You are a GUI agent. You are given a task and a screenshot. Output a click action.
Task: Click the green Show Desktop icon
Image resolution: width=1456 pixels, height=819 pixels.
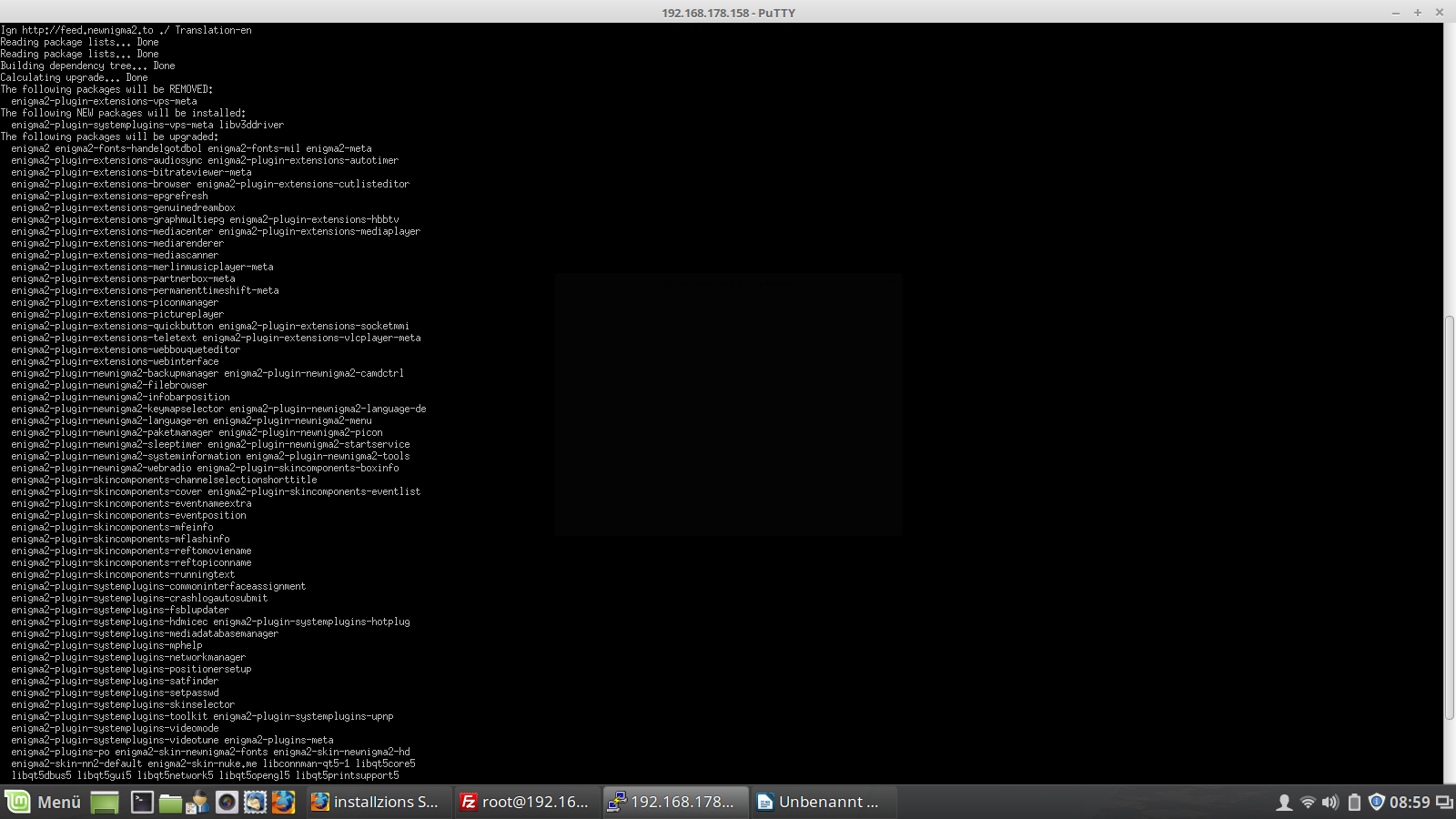pyautogui.click(x=105, y=802)
